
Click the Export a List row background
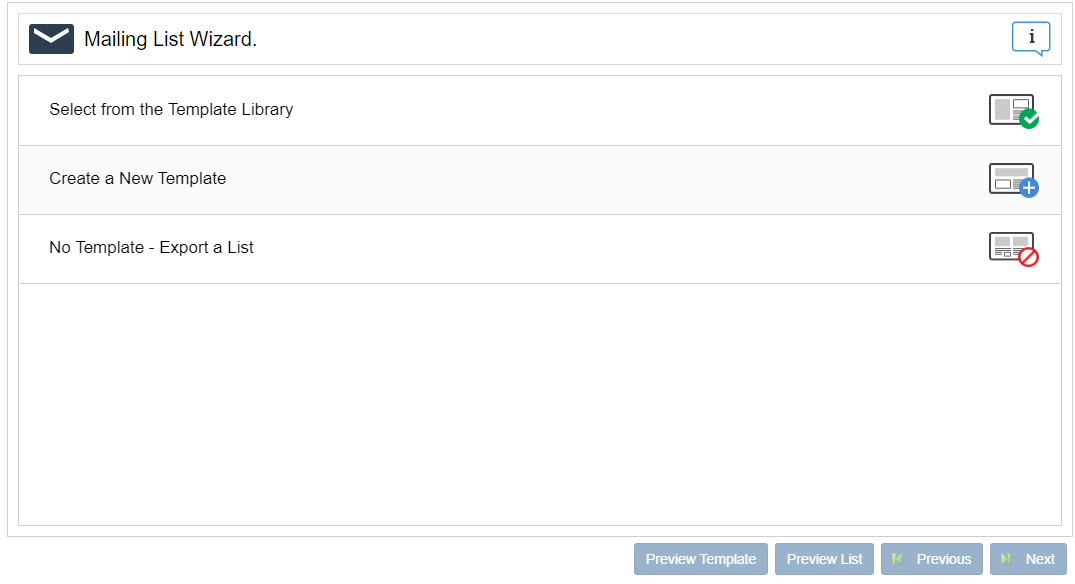tap(540, 250)
